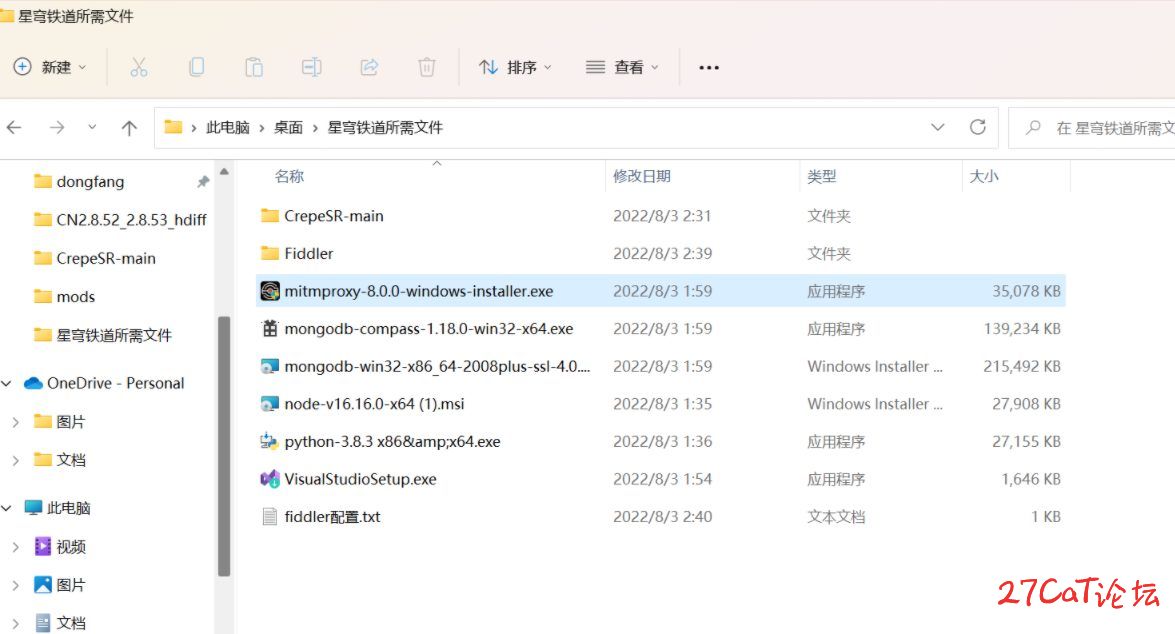1175x634 pixels.
Task: Open 星穹铁道所需文件 in the sidebar
Action: point(103,335)
